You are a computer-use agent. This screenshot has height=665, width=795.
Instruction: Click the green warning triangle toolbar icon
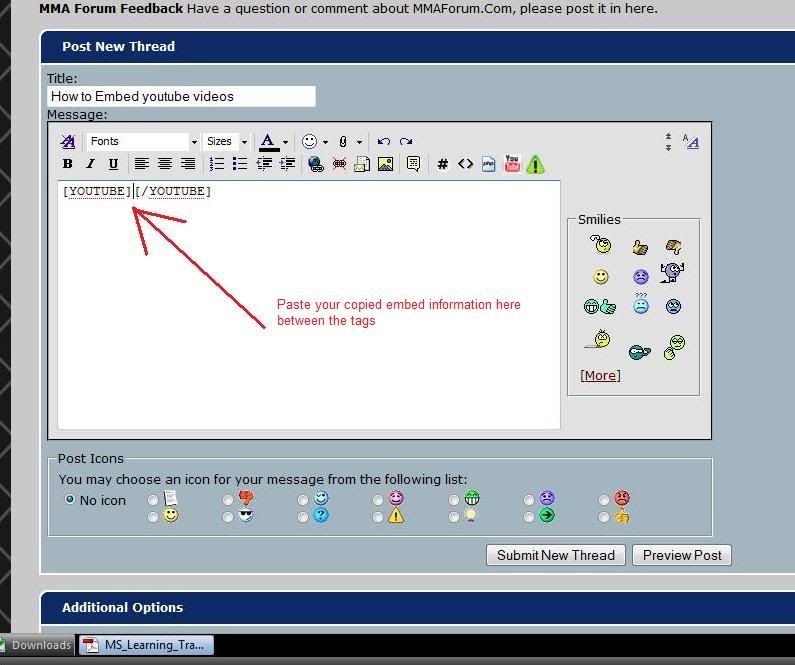[535, 164]
